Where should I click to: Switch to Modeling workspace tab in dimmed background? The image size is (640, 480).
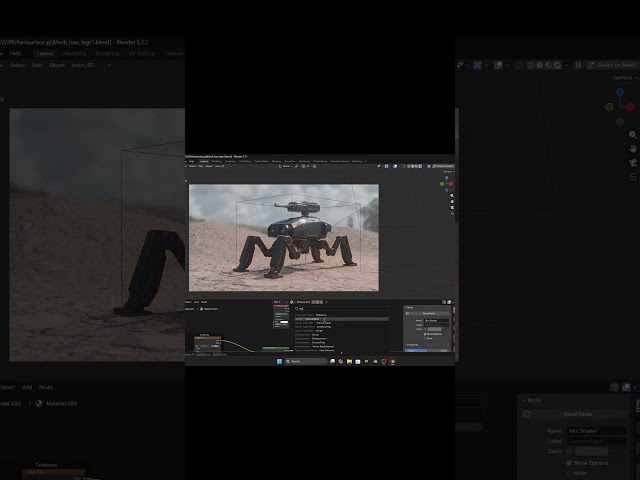74,53
